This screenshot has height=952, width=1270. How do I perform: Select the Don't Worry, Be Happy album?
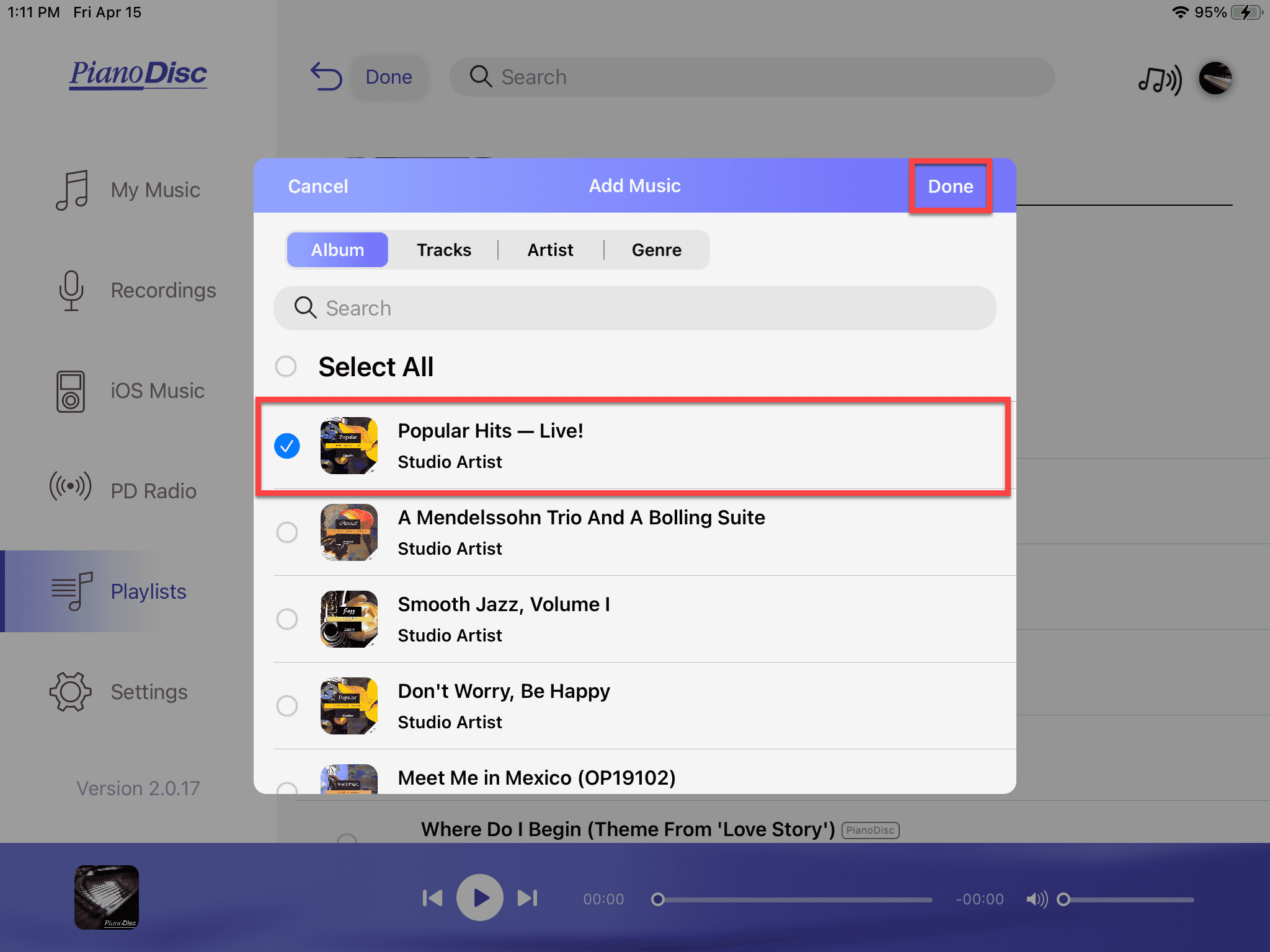point(287,706)
